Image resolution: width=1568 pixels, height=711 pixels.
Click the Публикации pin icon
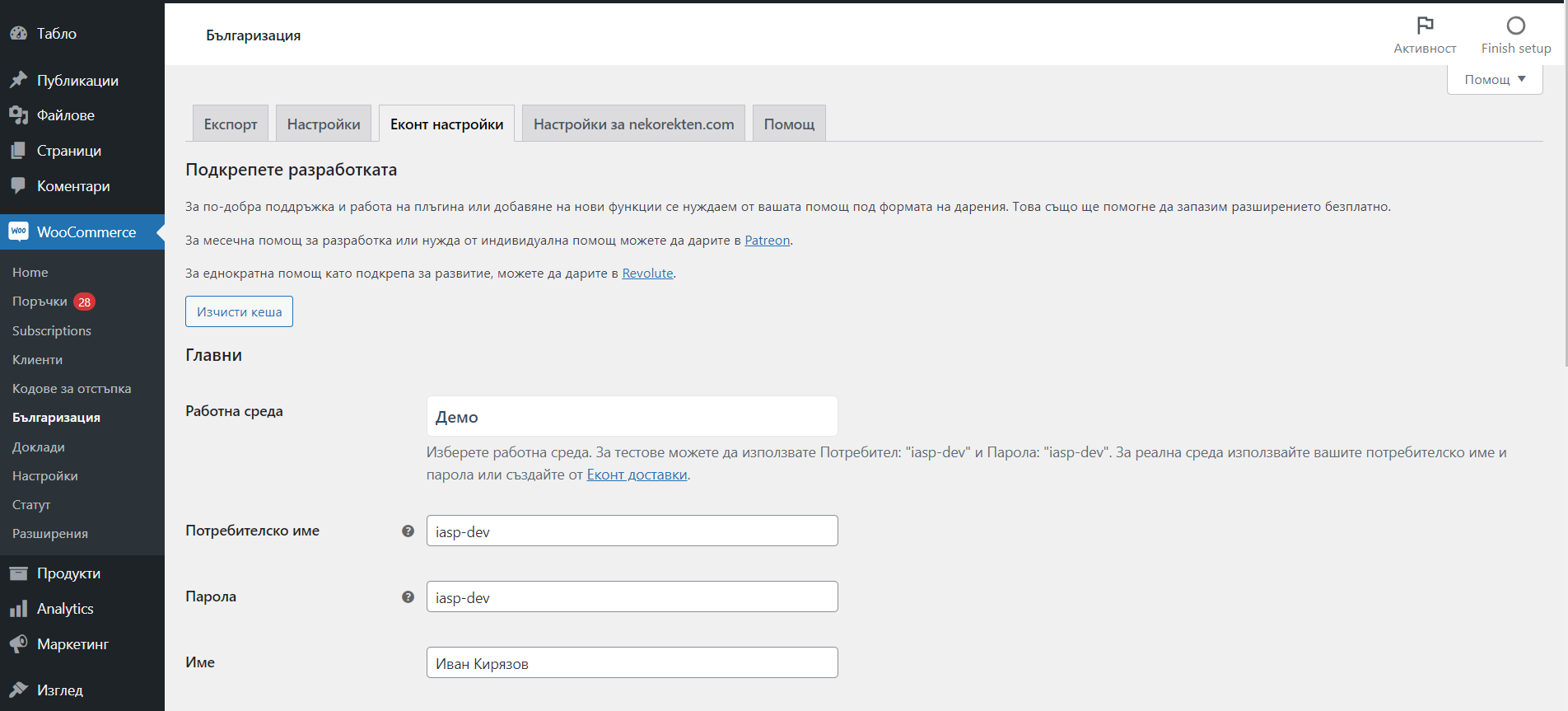click(18, 80)
